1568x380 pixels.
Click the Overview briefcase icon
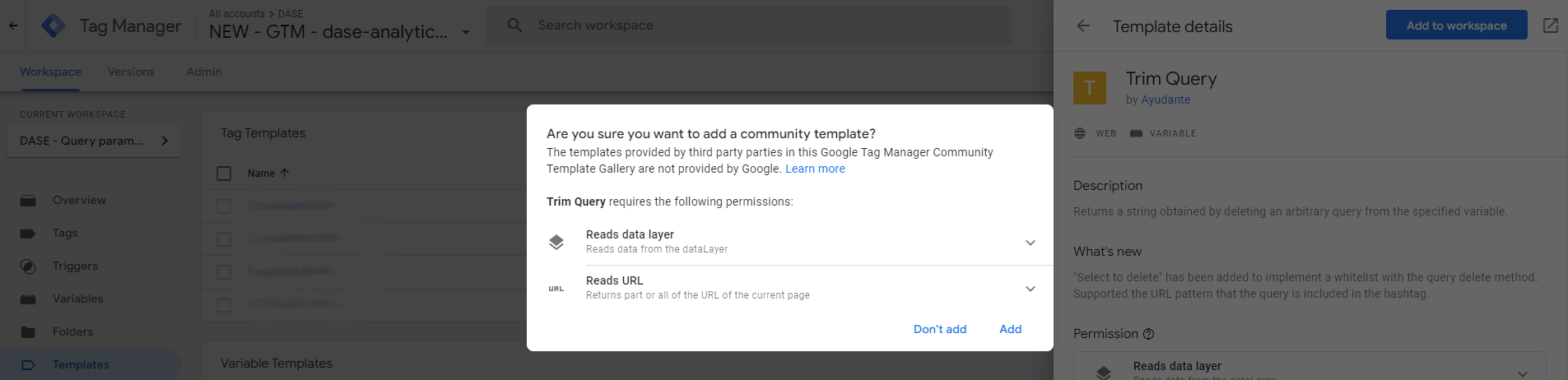click(x=28, y=200)
